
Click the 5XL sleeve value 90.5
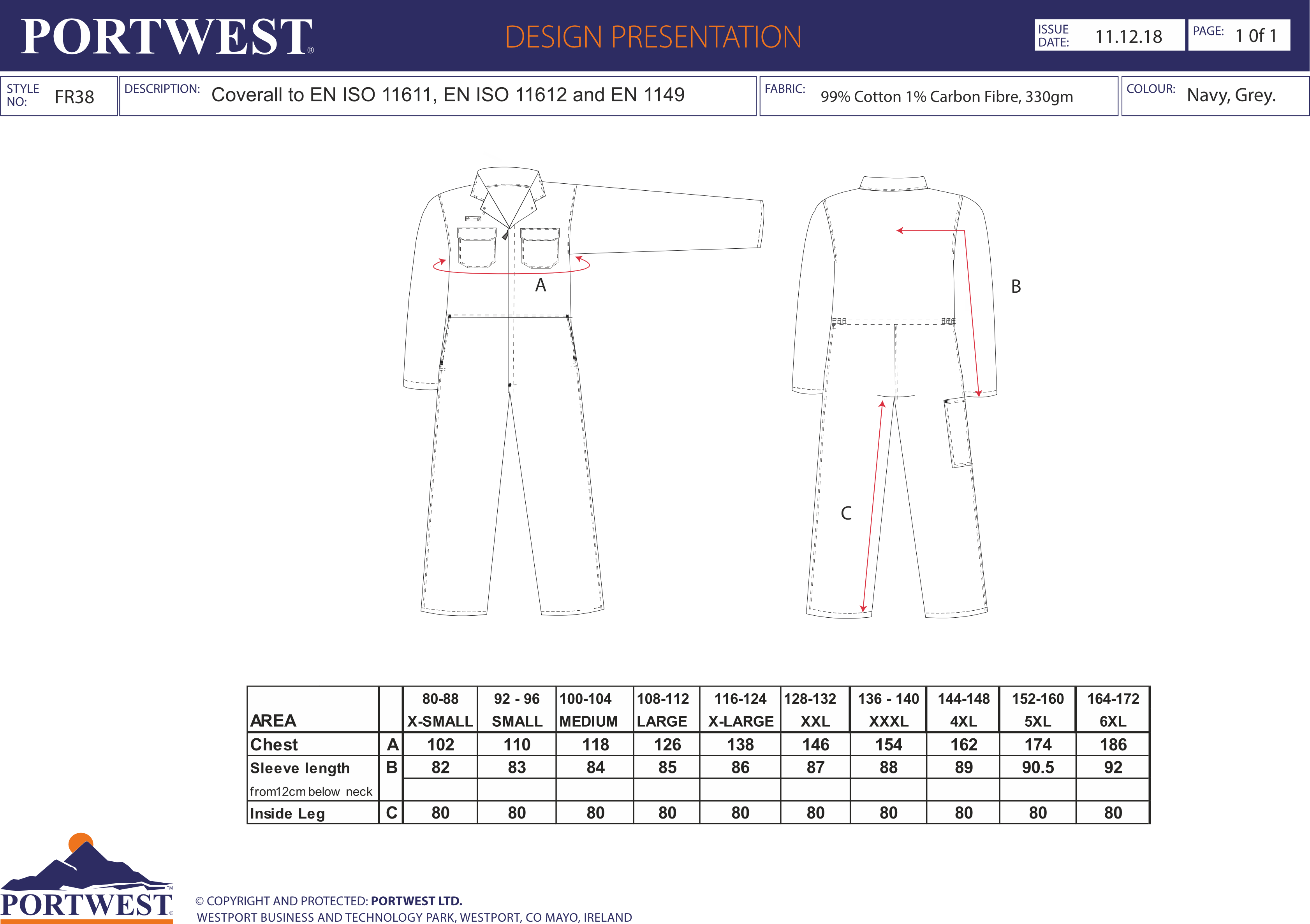(1037, 767)
